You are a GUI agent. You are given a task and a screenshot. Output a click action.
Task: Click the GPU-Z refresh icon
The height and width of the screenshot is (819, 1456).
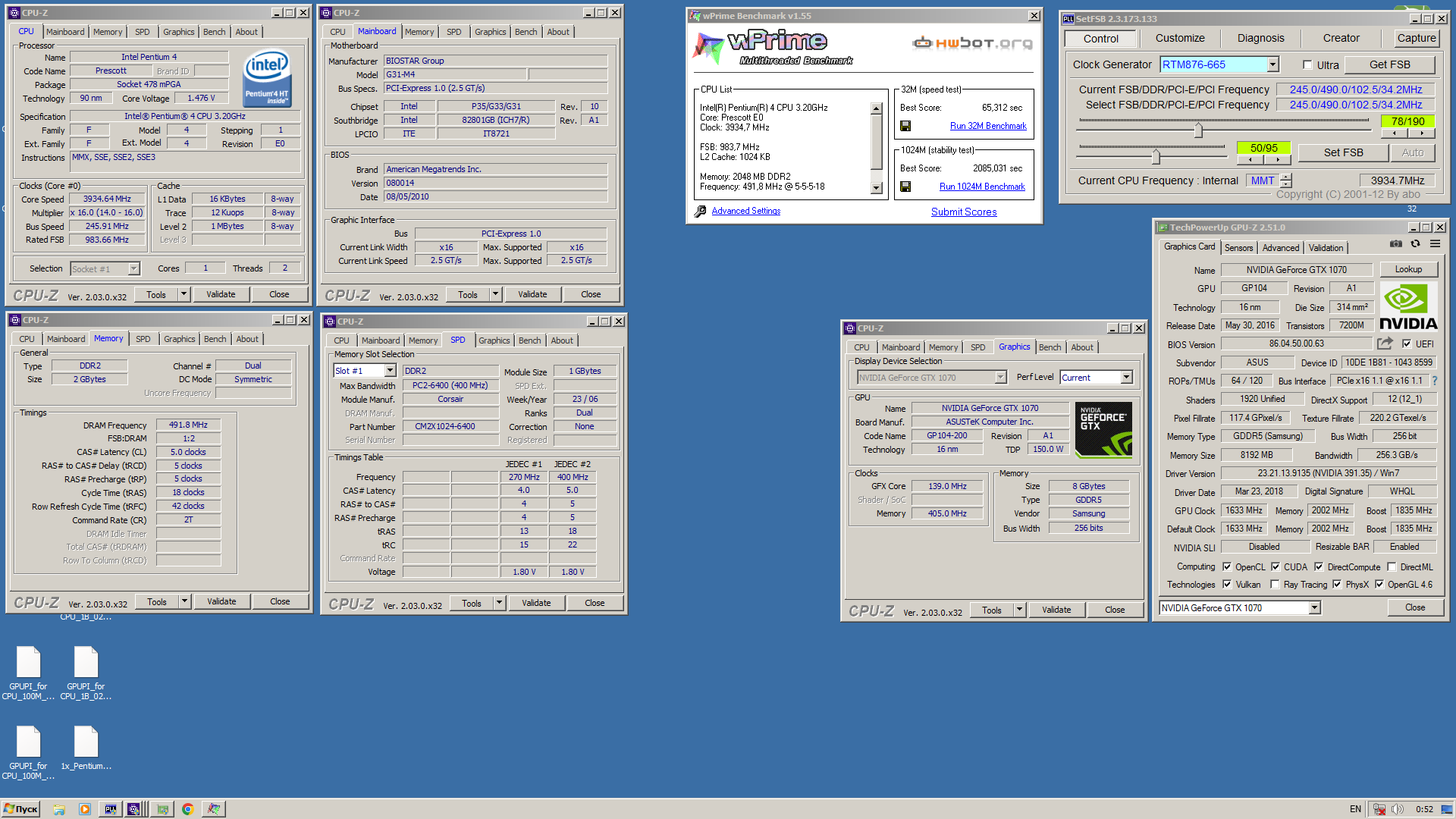click(x=1415, y=244)
